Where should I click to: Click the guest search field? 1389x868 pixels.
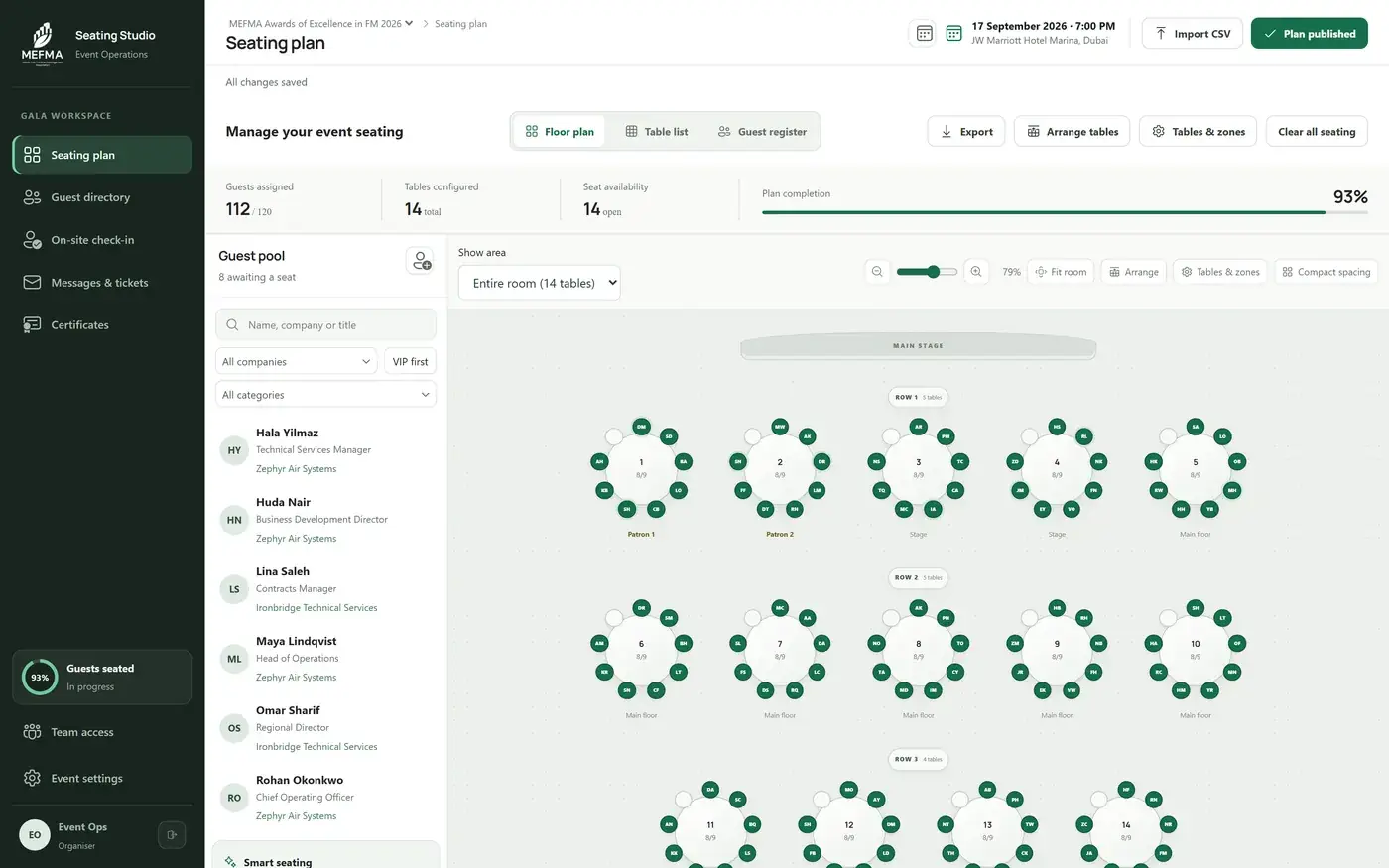click(x=325, y=325)
